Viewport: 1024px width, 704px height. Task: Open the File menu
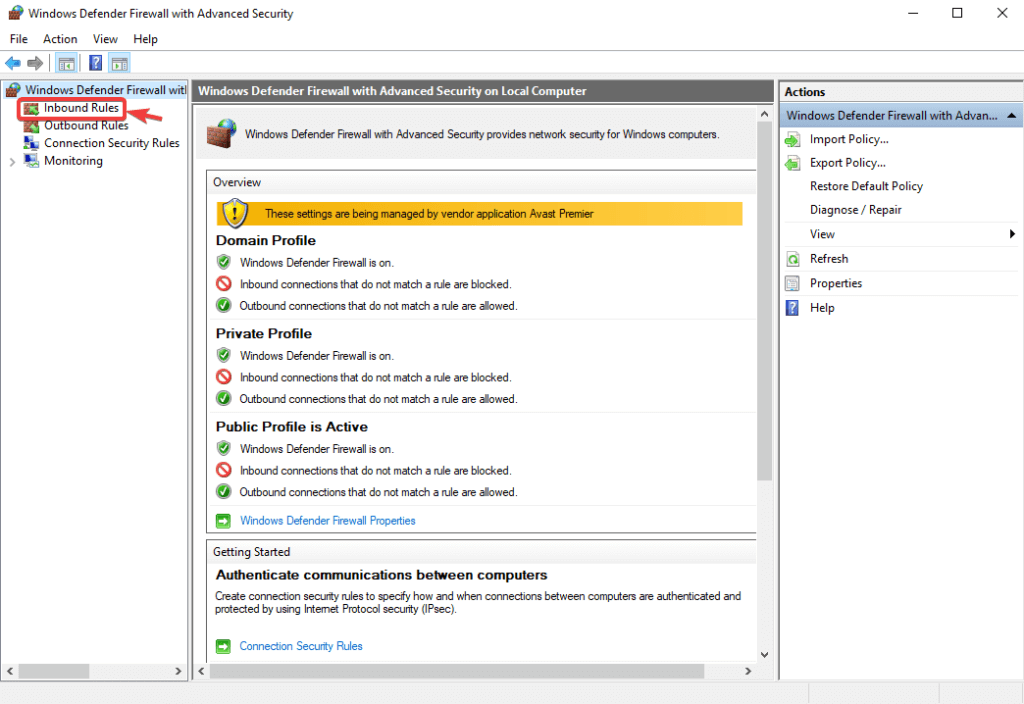(x=19, y=39)
